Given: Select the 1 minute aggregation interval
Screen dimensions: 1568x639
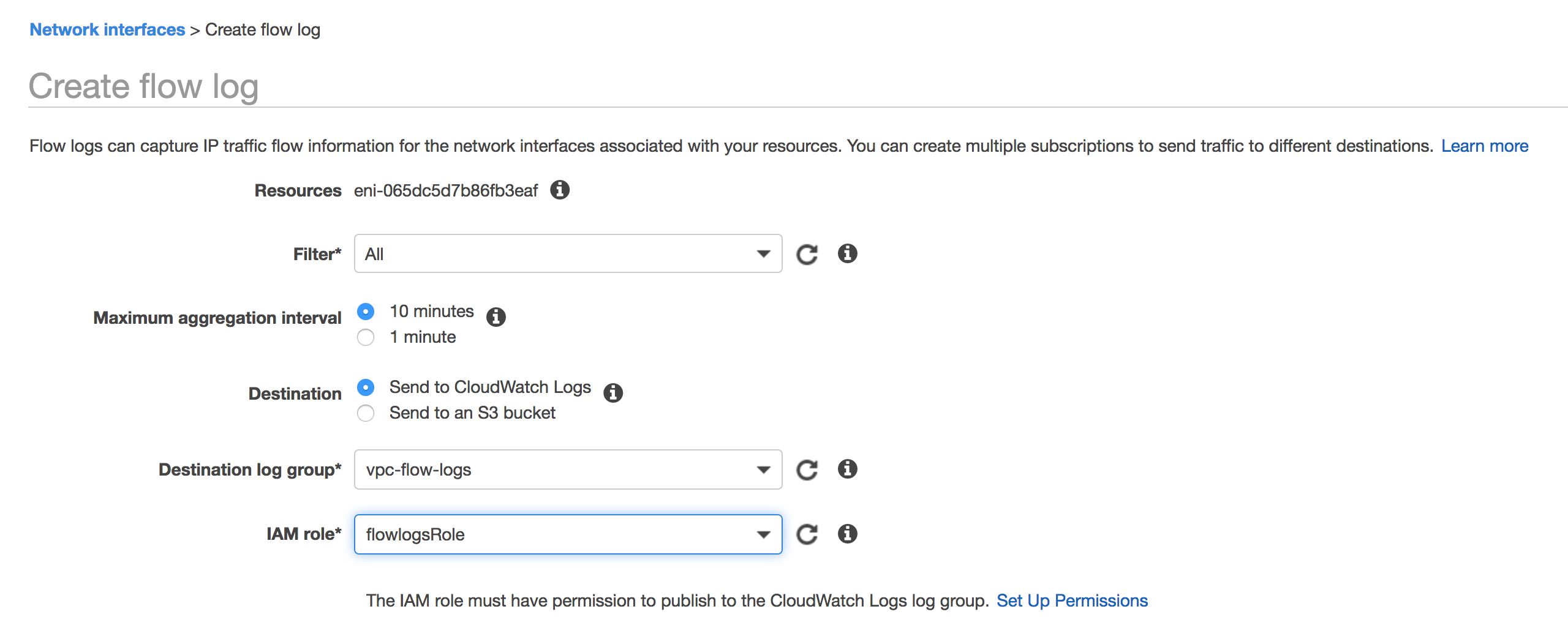Looking at the screenshot, I should (366, 337).
